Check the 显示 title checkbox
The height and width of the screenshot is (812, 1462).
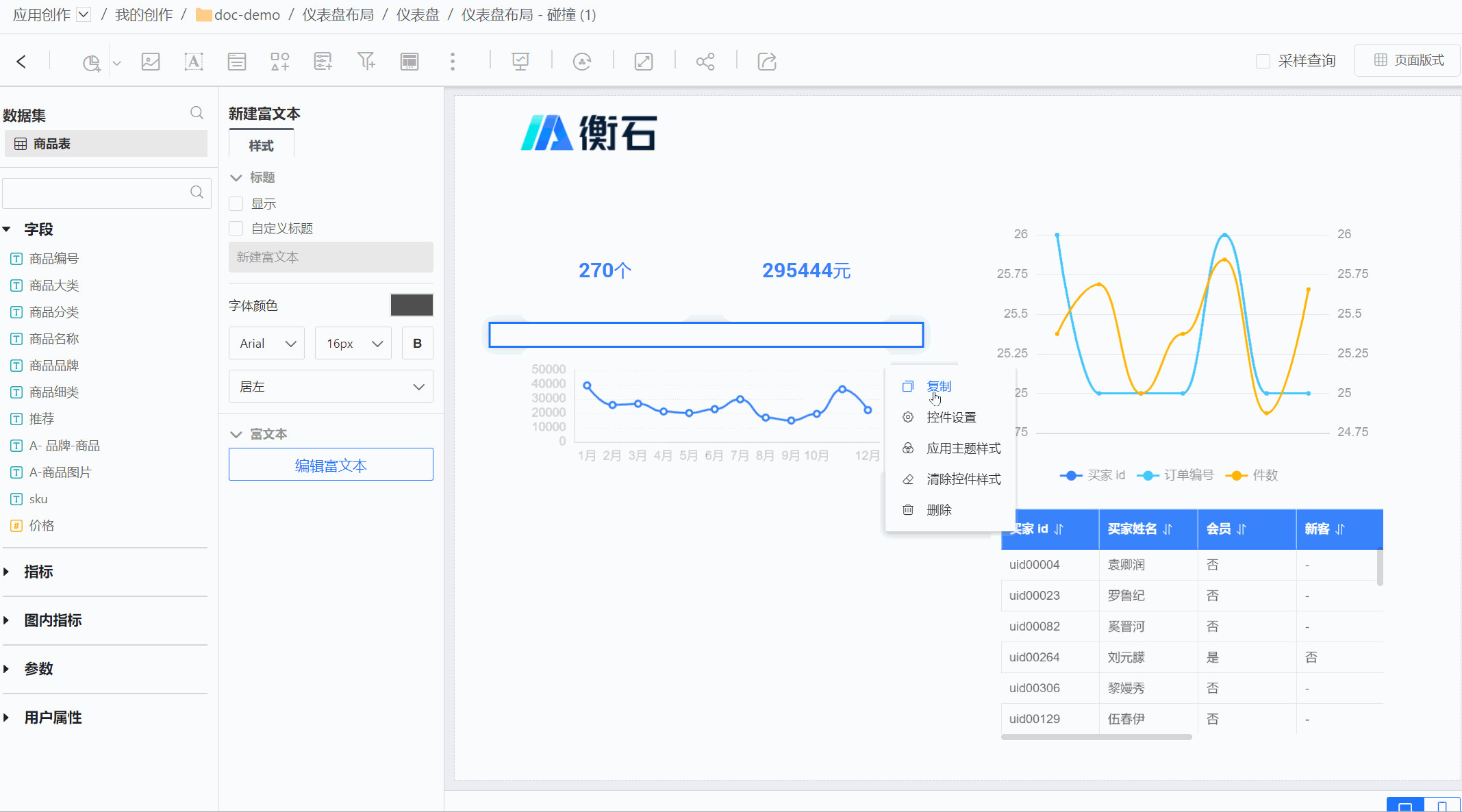(236, 204)
